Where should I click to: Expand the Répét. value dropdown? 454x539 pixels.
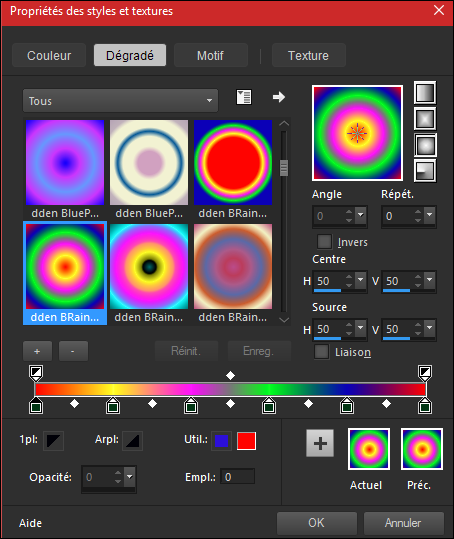coord(430,215)
